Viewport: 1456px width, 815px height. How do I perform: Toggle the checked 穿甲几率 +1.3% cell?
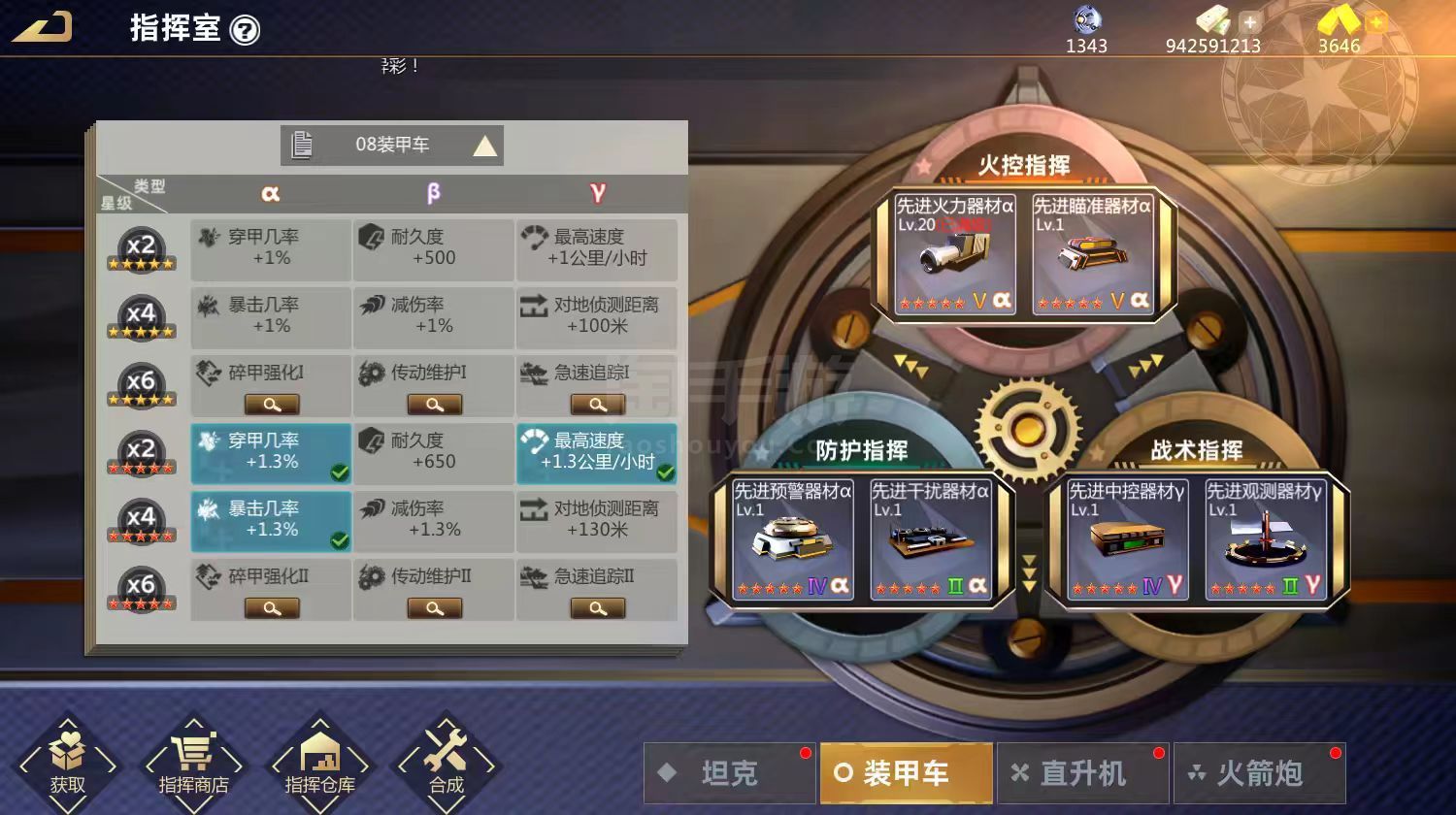[x=272, y=453]
